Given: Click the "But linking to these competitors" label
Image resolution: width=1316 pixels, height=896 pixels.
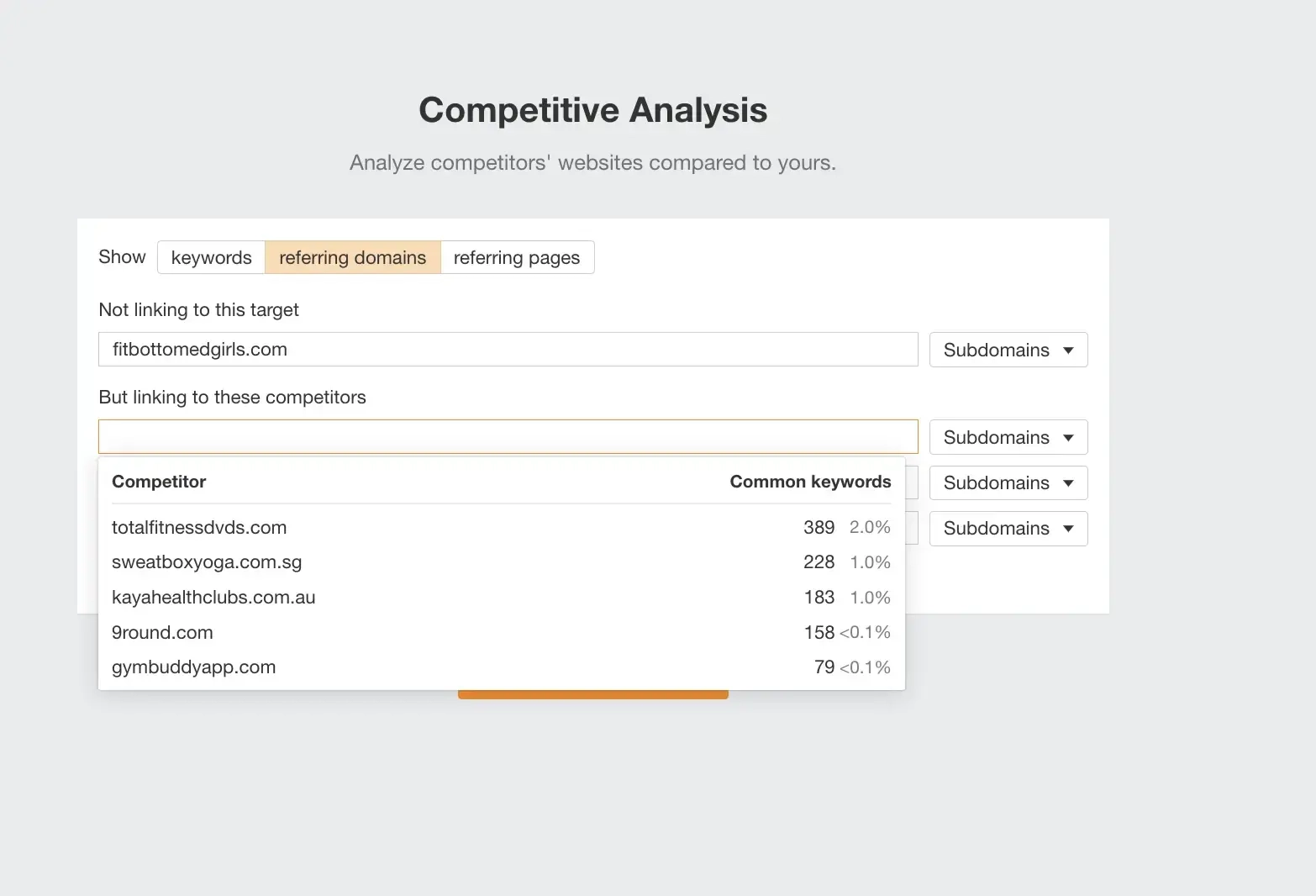Looking at the screenshot, I should tap(232, 397).
